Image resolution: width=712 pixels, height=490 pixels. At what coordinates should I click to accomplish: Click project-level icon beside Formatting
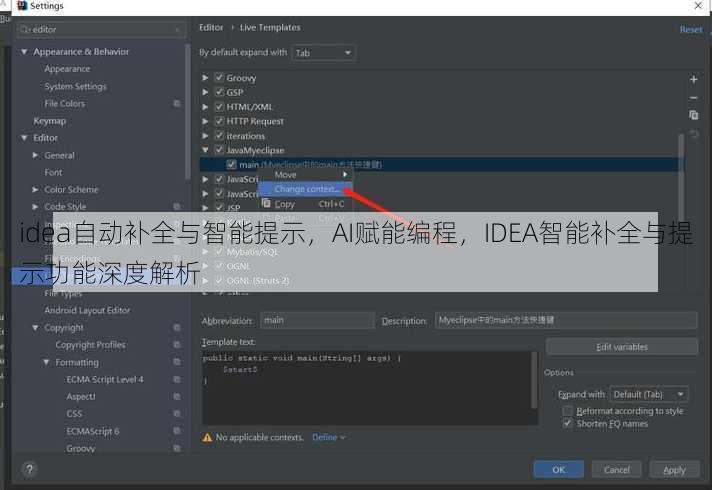pos(177,362)
